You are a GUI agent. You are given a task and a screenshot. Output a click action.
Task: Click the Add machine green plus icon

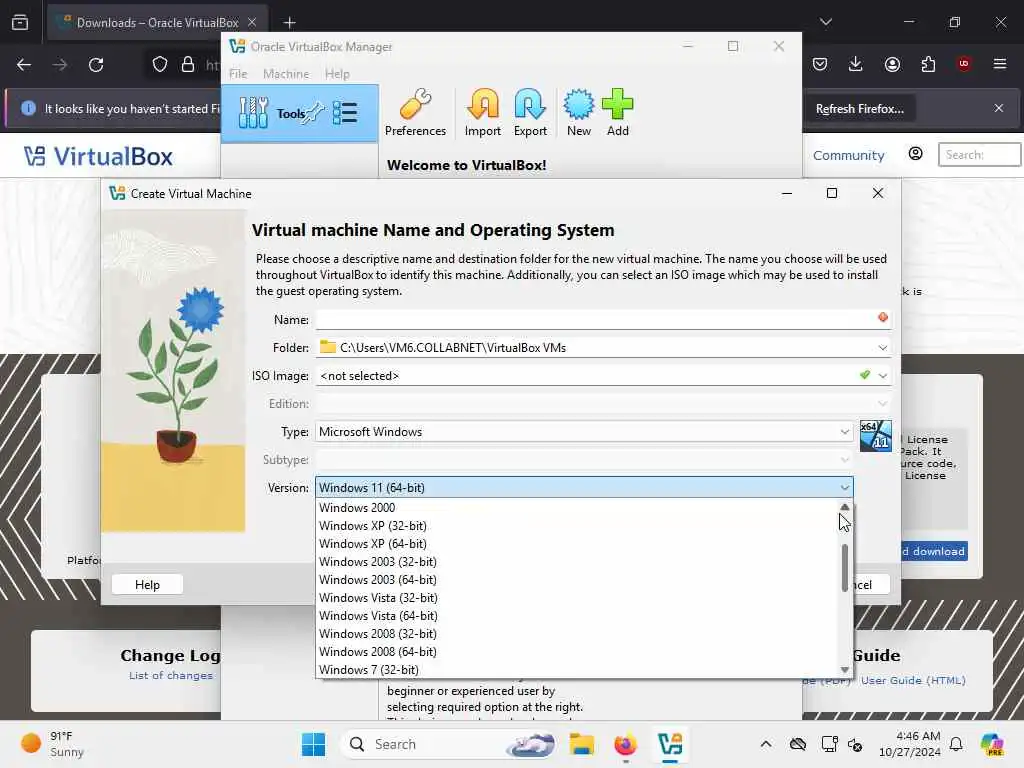(x=617, y=112)
